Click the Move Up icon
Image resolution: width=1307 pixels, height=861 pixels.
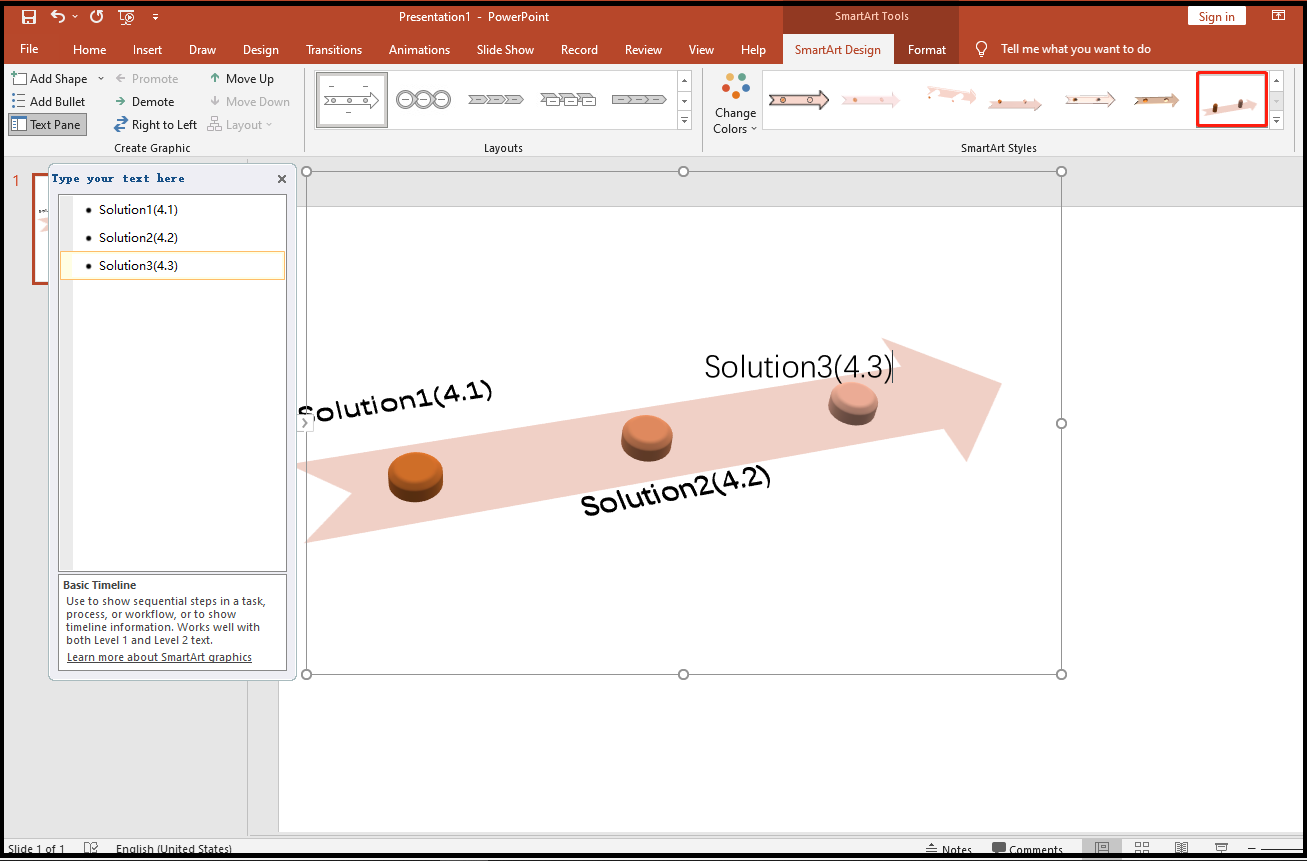pyautogui.click(x=215, y=78)
